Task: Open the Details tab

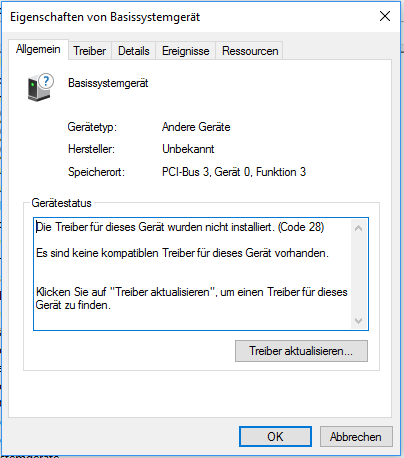Action: tap(134, 51)
